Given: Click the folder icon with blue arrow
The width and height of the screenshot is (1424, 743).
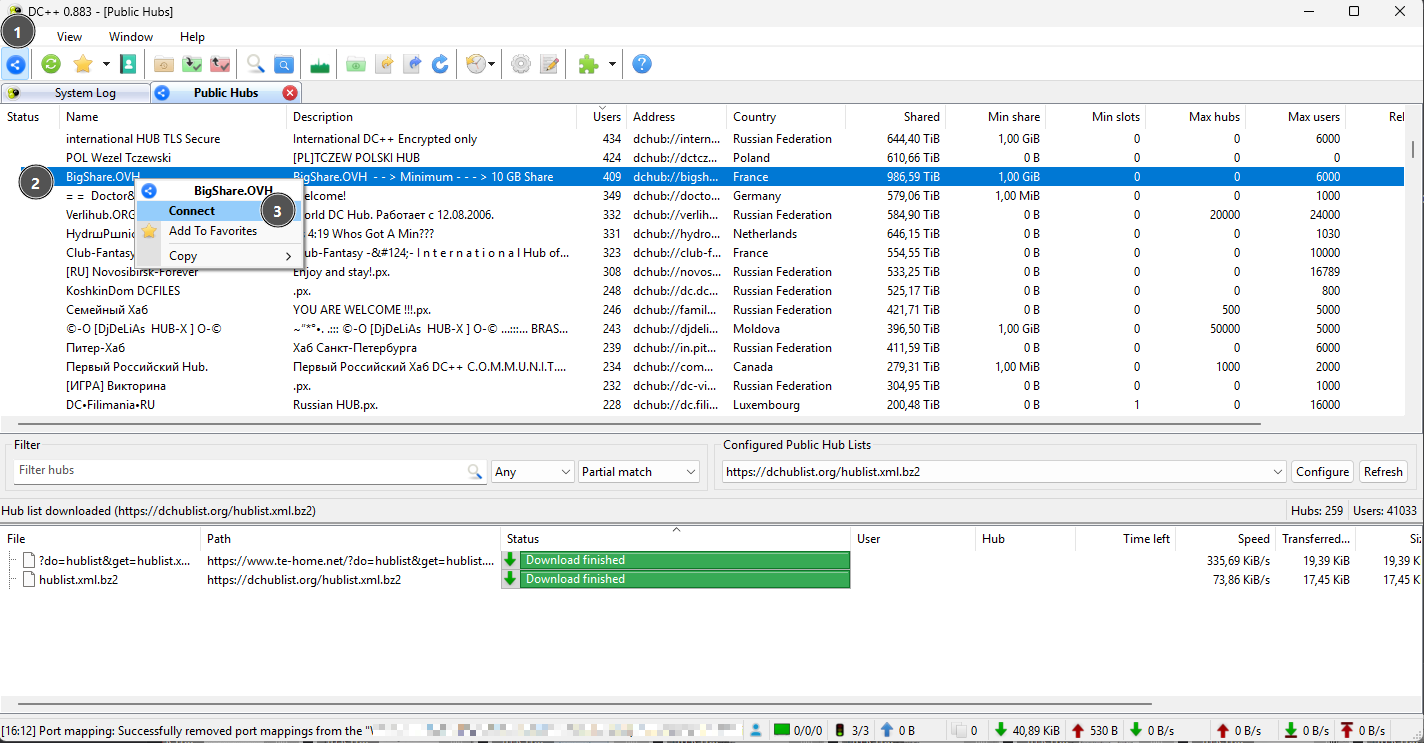Looking at the screenshot, I should (x=412, y=65).
